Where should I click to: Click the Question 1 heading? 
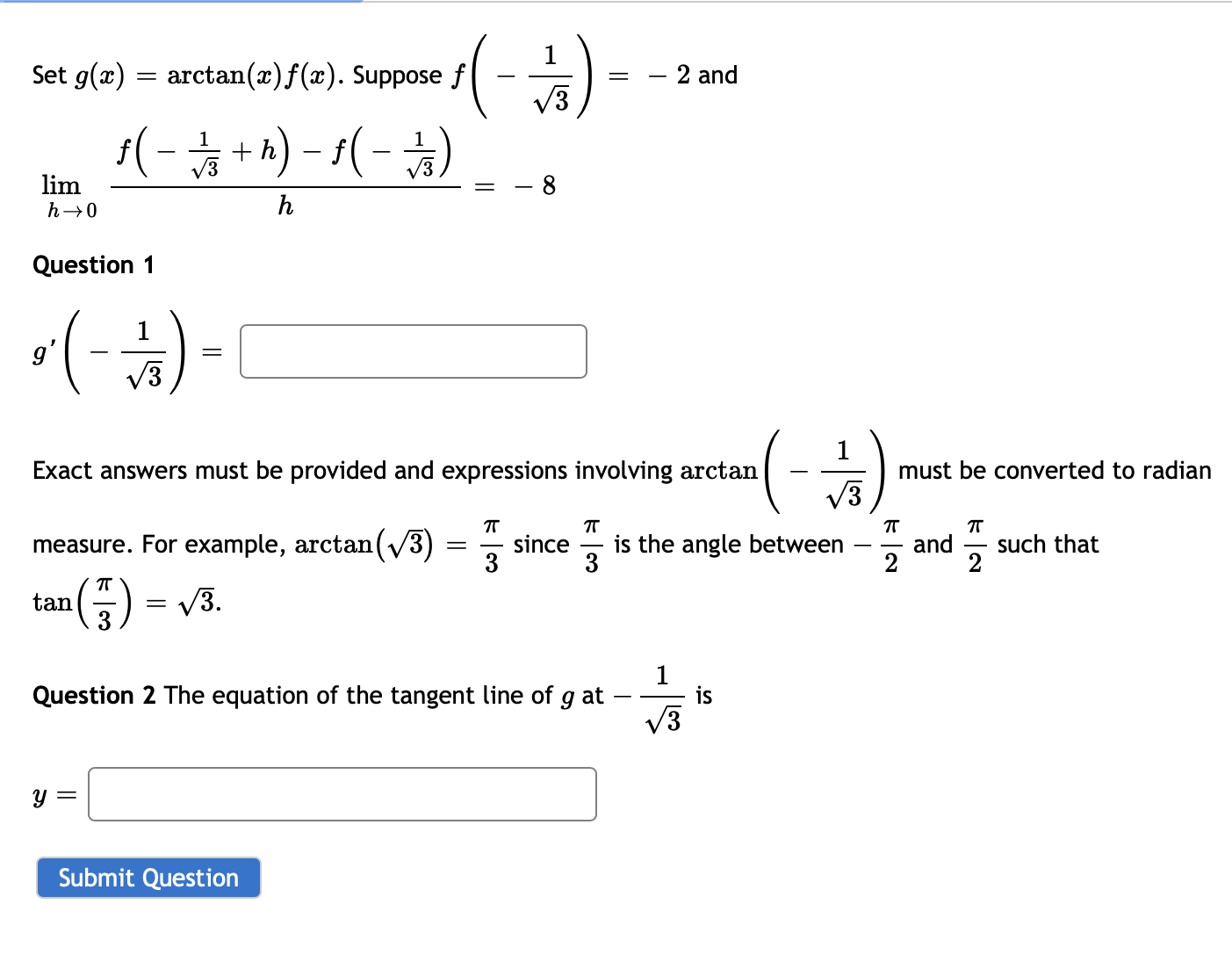(x=93, y=264)
